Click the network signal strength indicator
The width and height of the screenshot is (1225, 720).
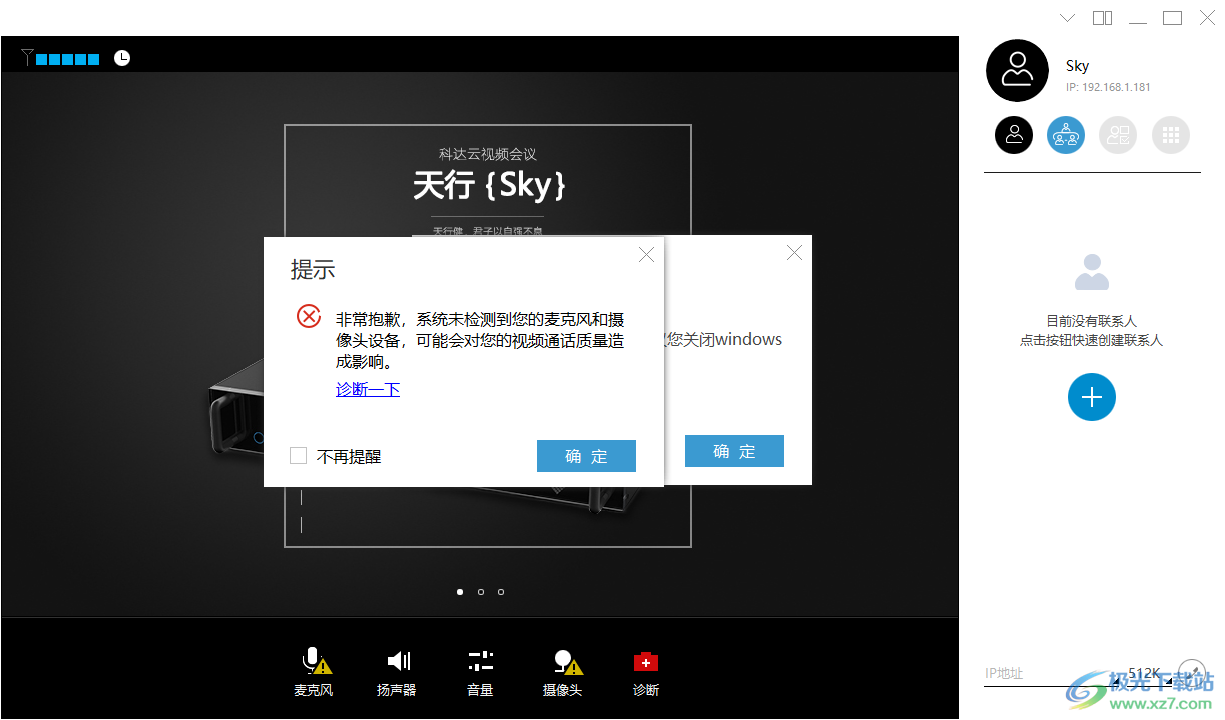[60, 58]
